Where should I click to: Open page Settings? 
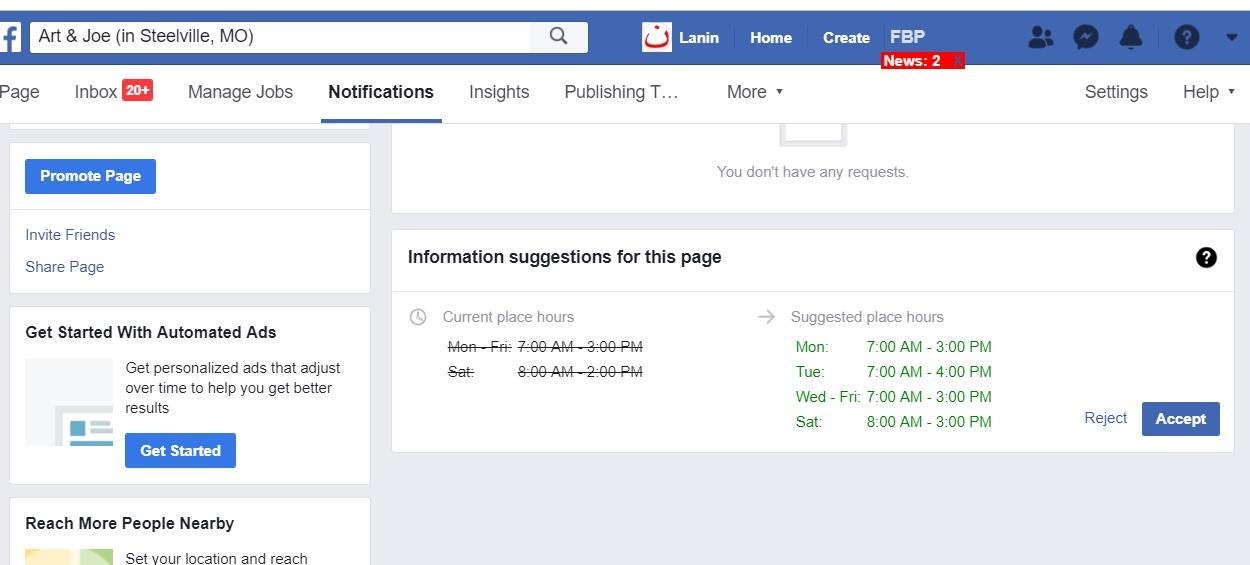[x=1116, y=92]
